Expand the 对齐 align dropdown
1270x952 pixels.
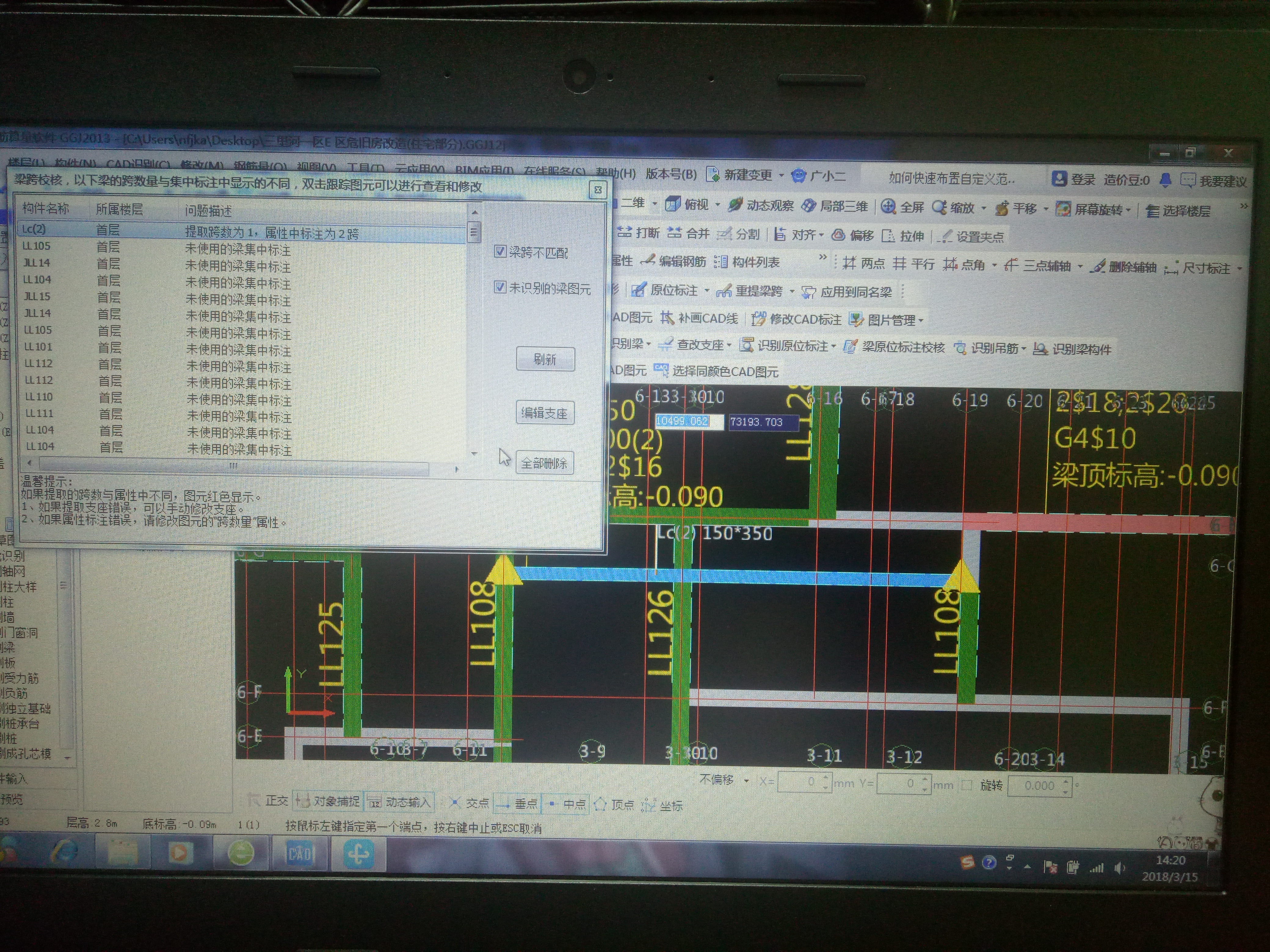[822, 235]
